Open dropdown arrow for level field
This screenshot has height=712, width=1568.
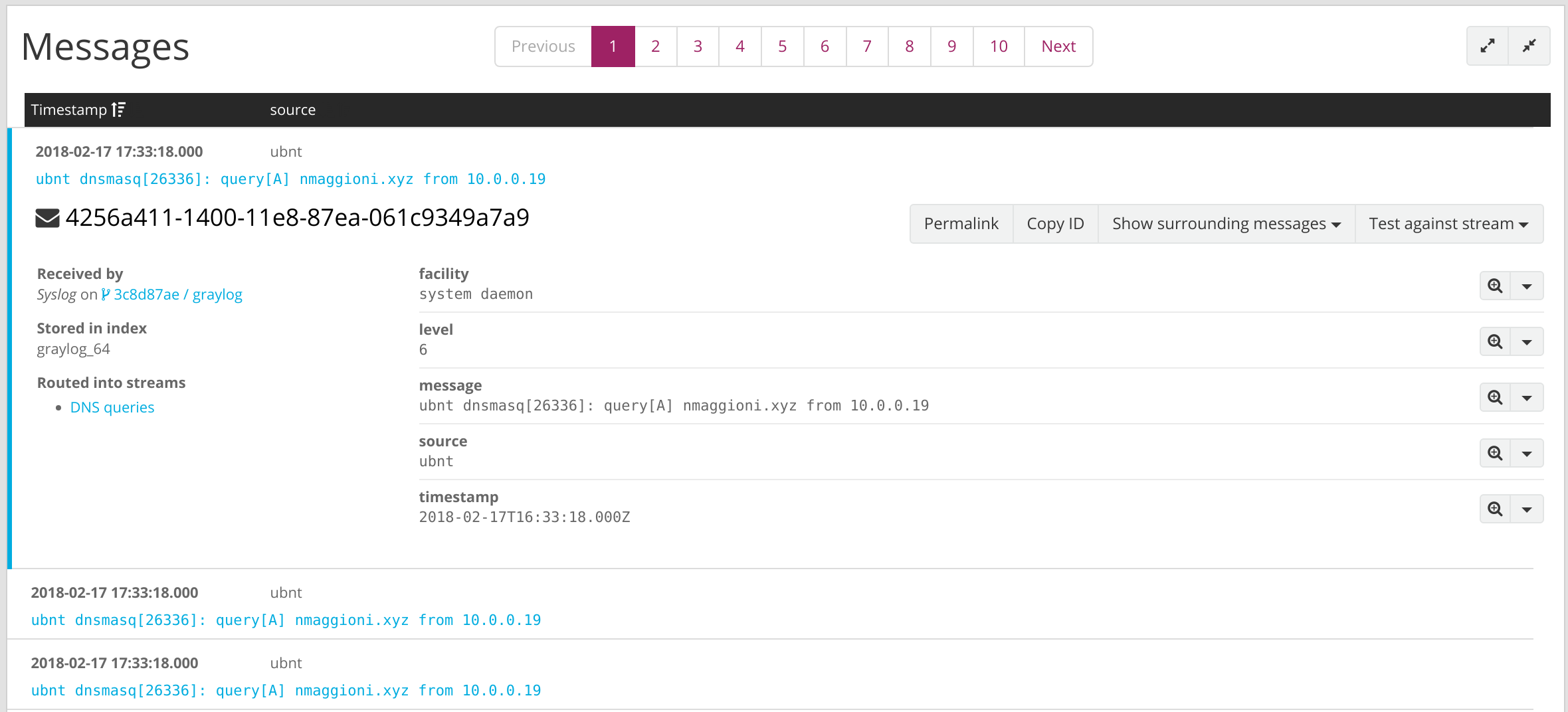coord(1527,341)
